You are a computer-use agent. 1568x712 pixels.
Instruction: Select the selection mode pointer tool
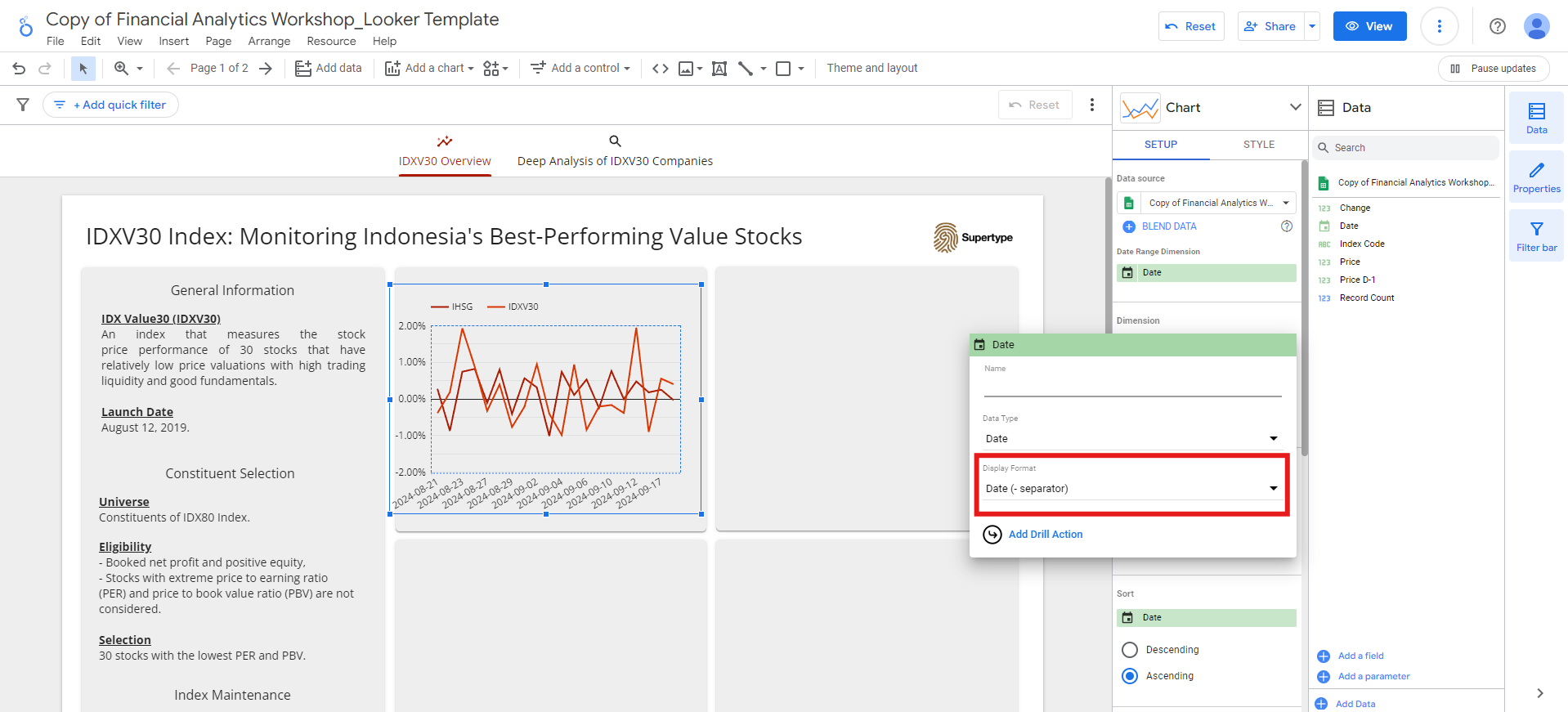coord(83,69)
